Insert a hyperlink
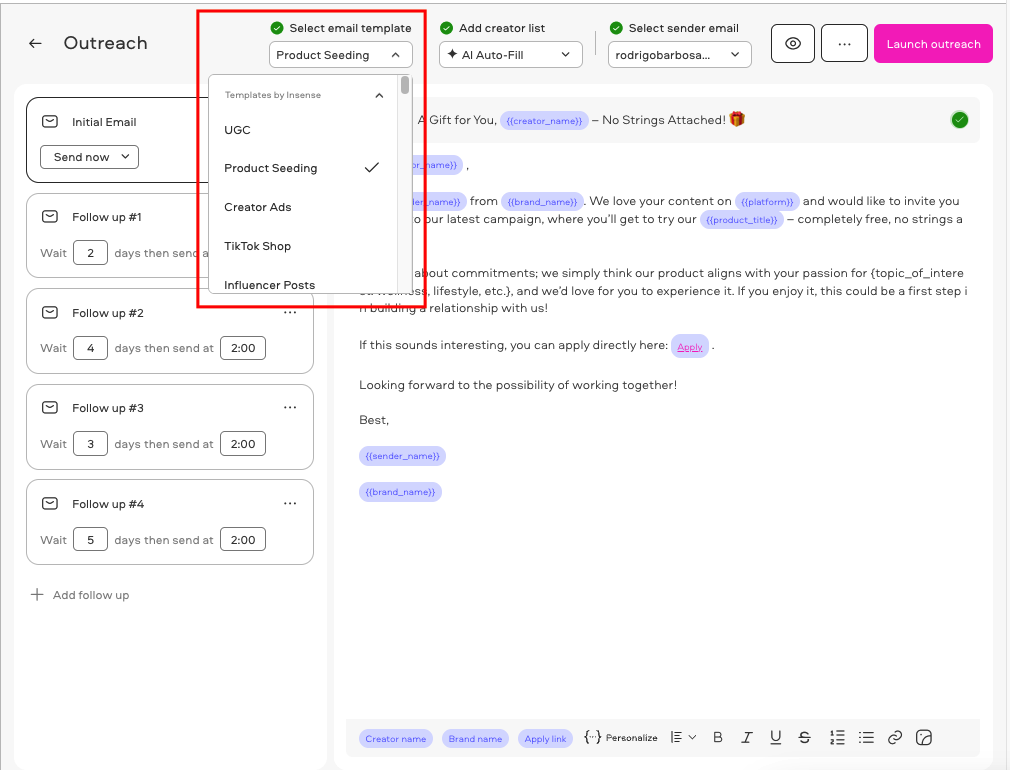Viewport: 1010px width, 770px height. point(895,738)
